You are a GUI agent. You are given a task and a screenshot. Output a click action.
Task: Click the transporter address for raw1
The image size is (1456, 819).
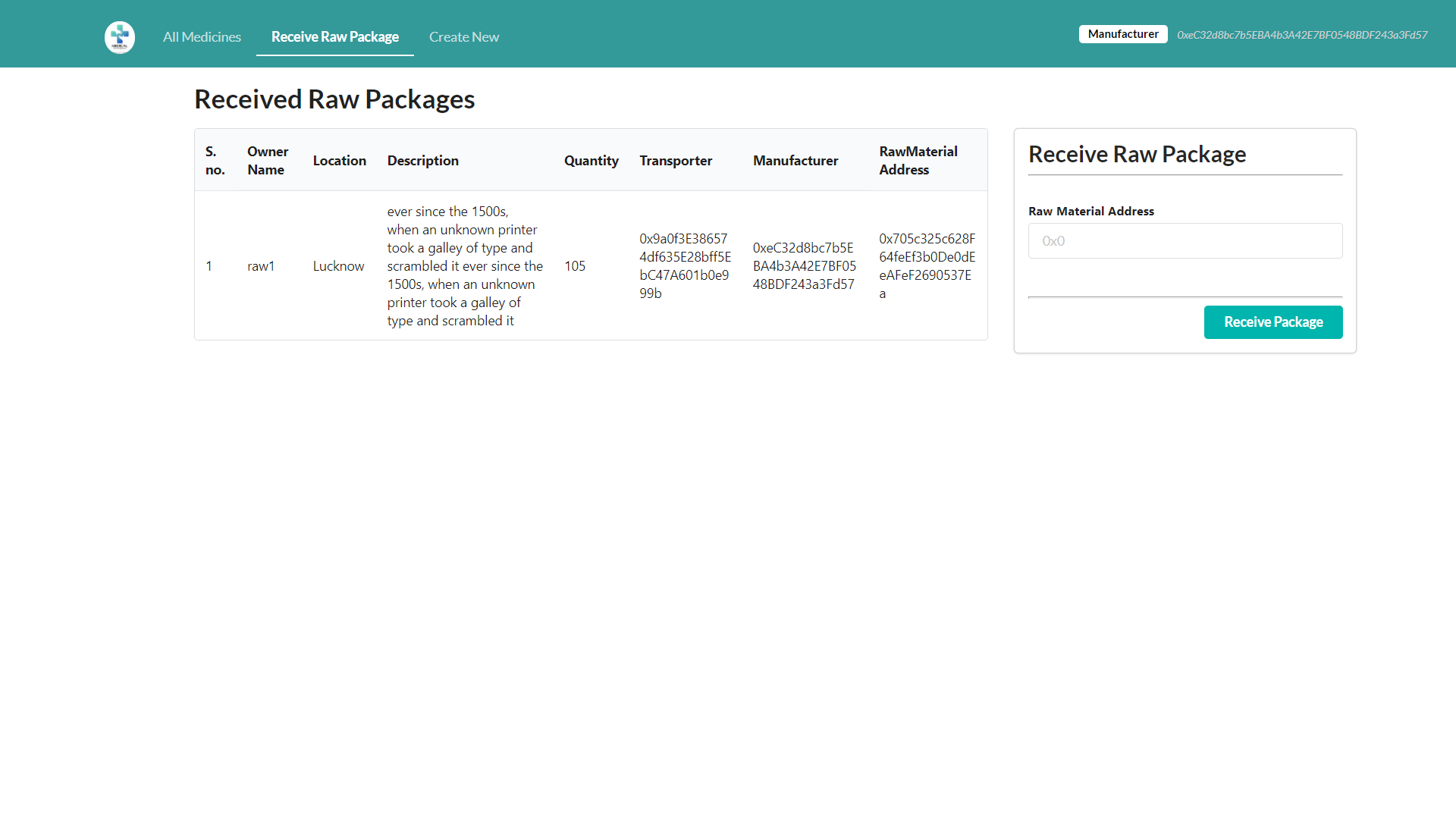684,265
